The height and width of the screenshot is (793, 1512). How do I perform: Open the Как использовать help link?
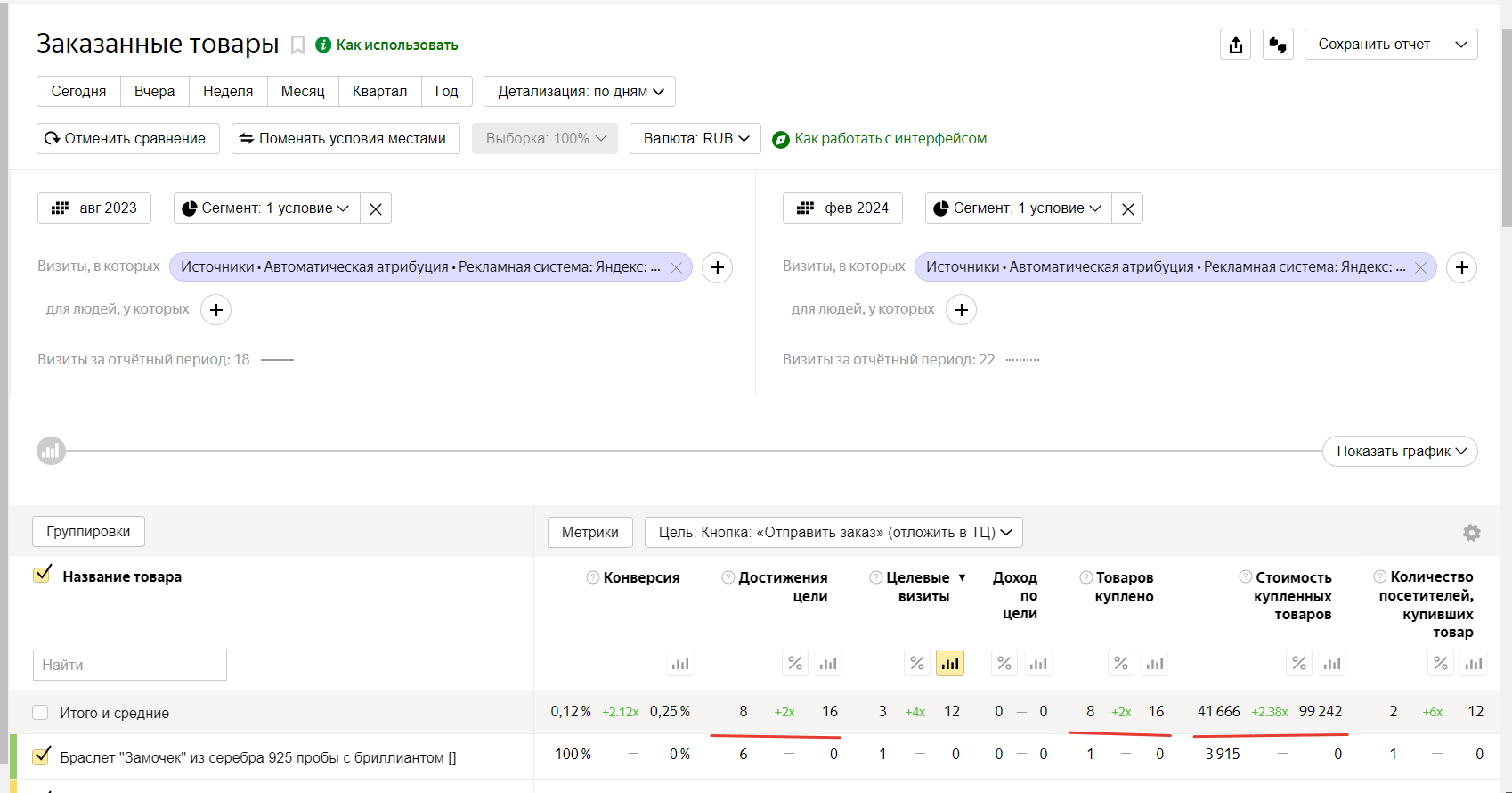(x=396, y=45)
